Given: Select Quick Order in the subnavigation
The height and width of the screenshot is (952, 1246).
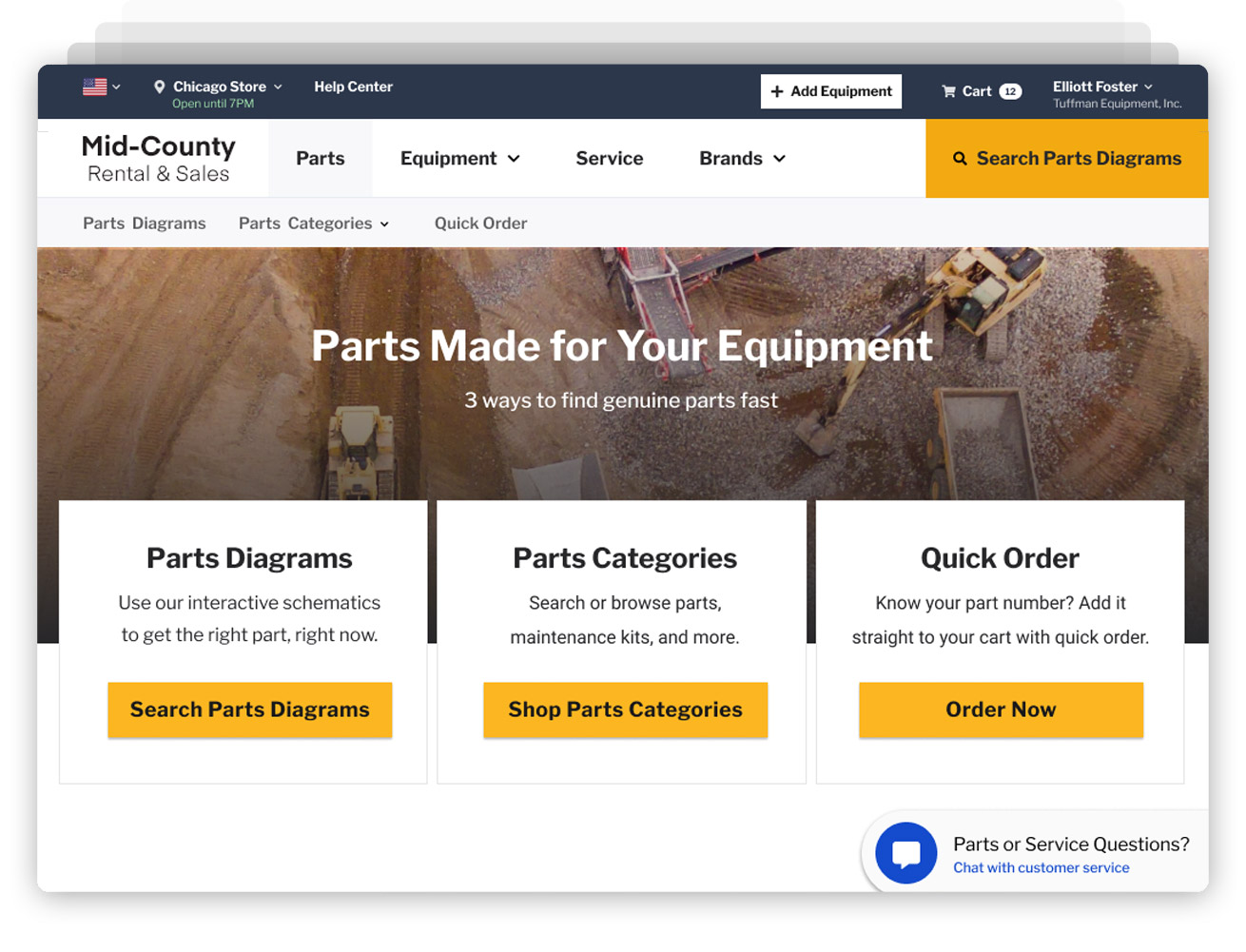Looking at the screenshot, I should [480, 223].
